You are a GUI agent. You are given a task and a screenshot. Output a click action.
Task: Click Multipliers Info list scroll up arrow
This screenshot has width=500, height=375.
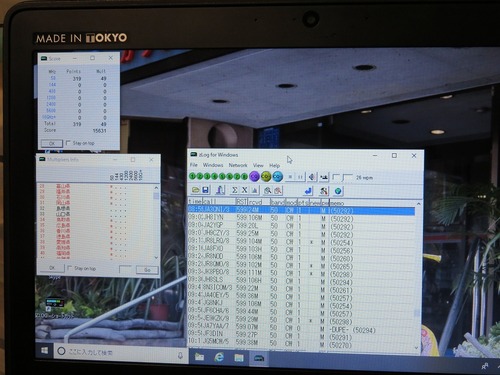click(x=156, y=188)
